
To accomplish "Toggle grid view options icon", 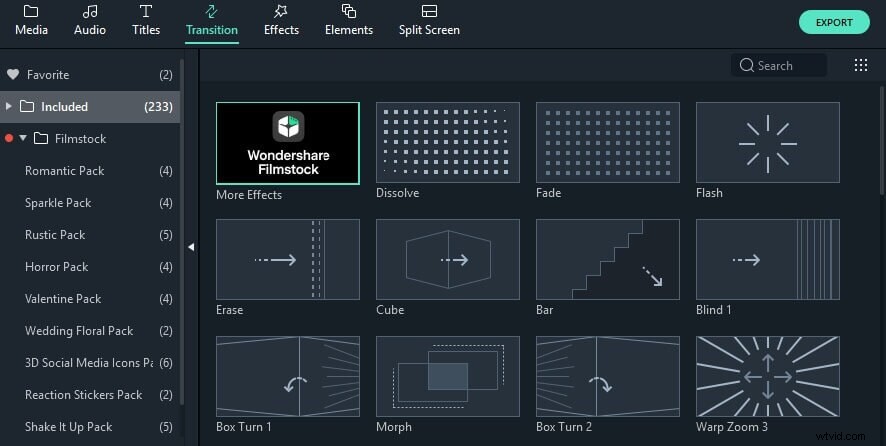I will (x=860, y=65).
